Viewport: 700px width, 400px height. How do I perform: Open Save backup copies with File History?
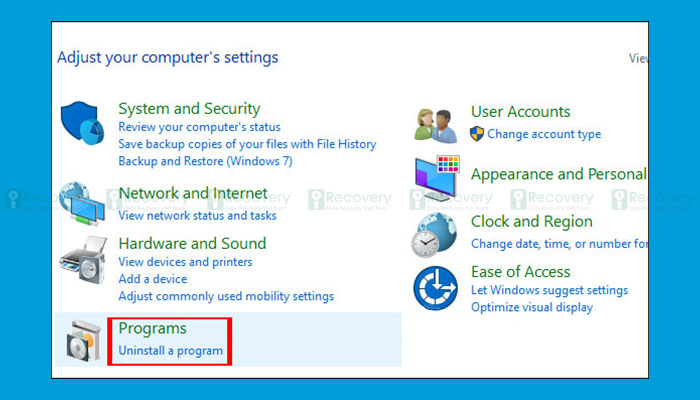pyautogui.click(x=247, y=144)
